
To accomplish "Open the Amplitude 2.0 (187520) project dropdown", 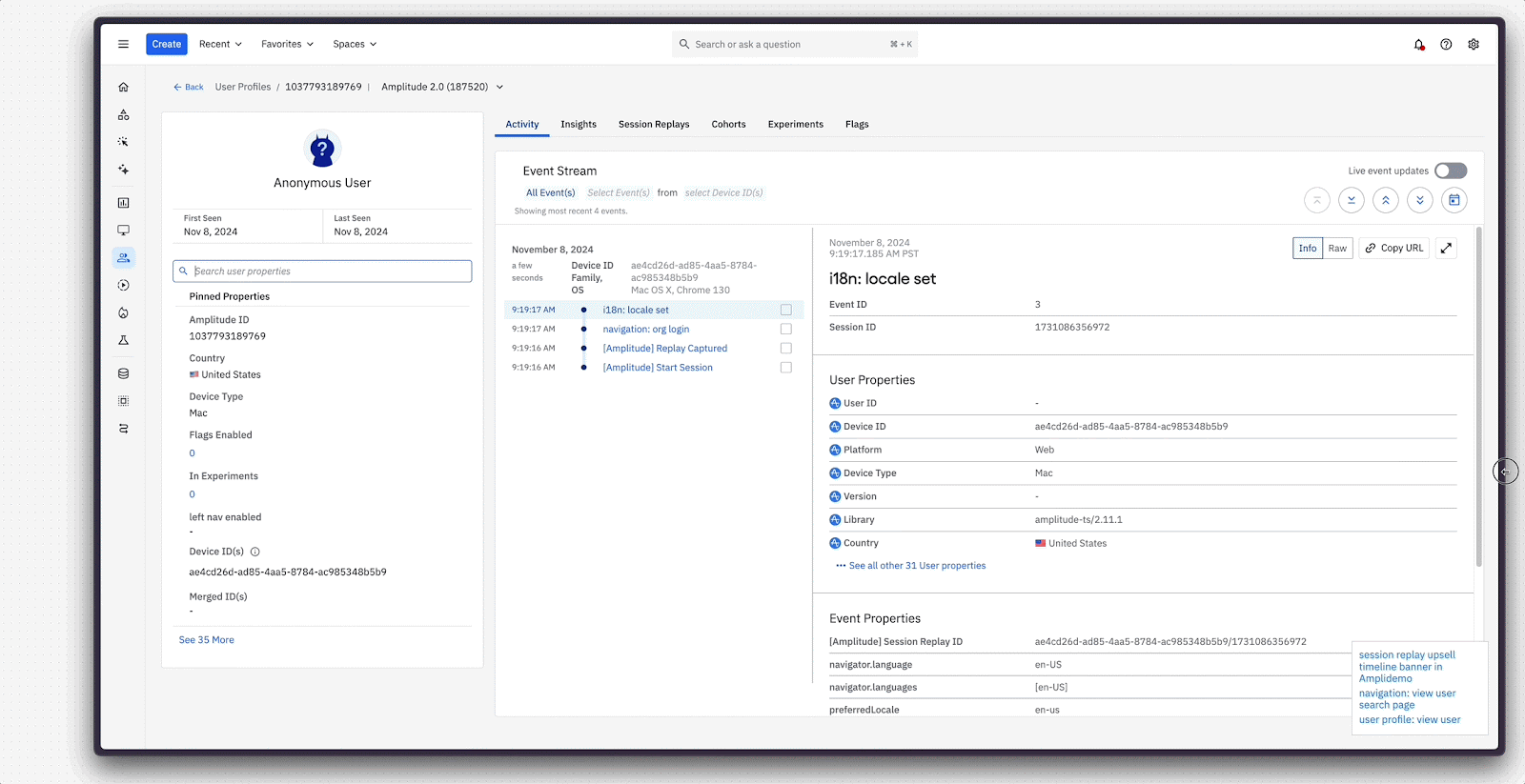I will coord(442,87).
